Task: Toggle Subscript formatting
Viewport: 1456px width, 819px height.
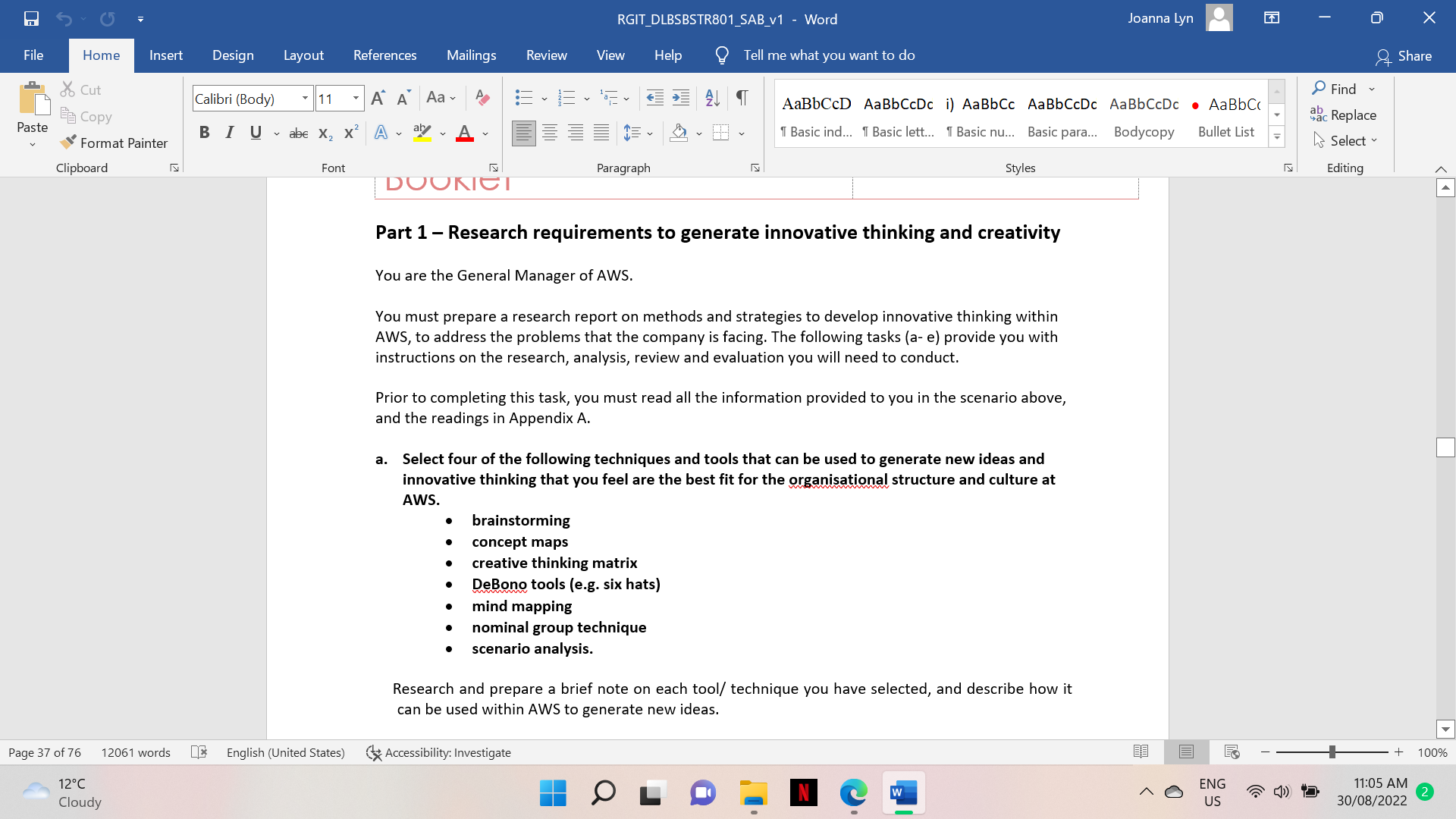Action: click(x=325, y=133)
